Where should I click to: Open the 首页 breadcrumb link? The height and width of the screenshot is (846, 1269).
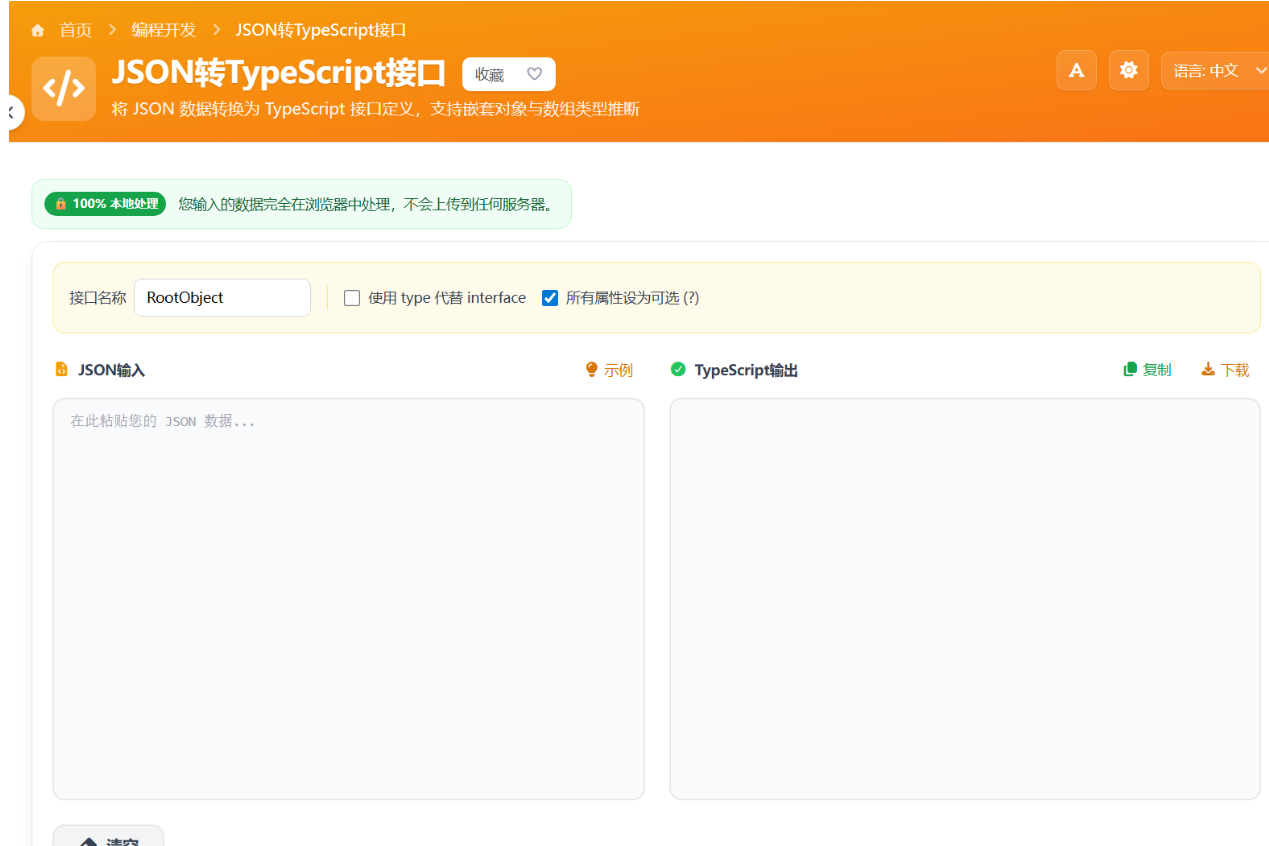point(75,31)
